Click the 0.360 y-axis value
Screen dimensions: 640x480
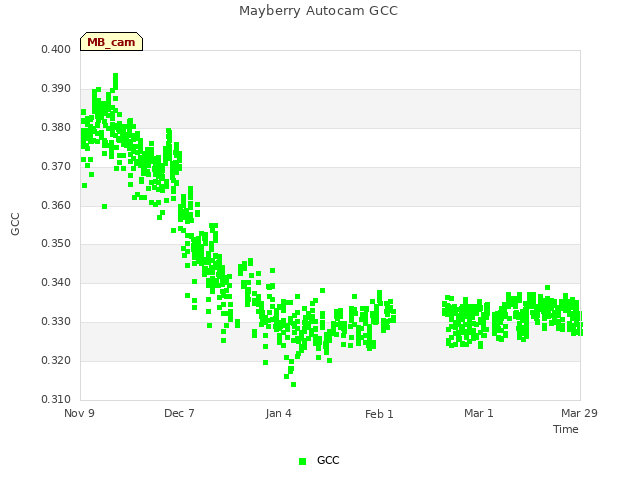(x=56, y=205)
